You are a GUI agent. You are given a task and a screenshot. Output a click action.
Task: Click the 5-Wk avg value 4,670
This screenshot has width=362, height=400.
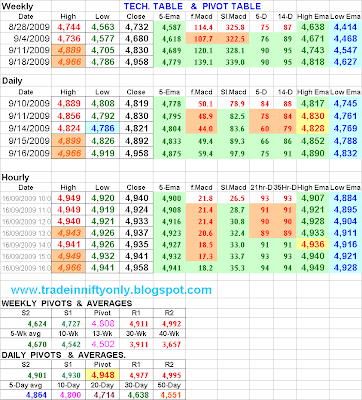(x=37, y=345)
